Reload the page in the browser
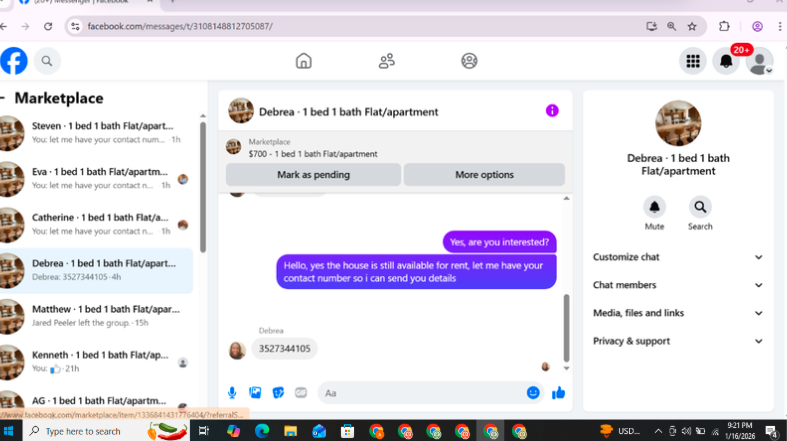 click(48, 26)
